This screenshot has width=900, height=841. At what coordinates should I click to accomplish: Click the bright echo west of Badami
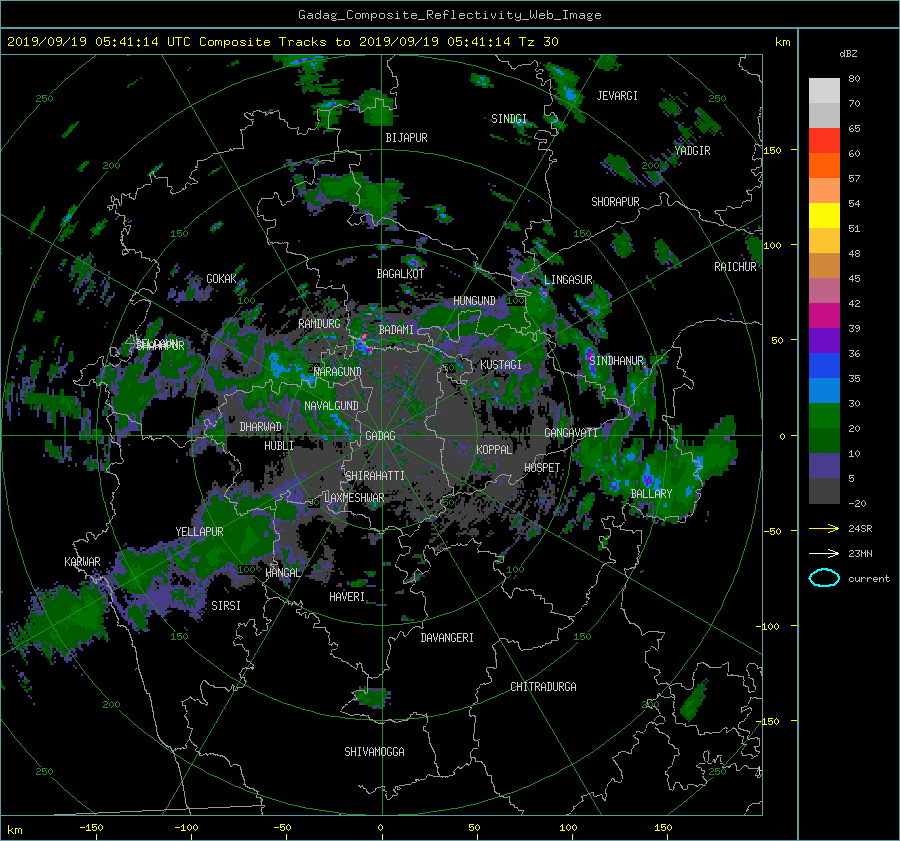(362, 343)
